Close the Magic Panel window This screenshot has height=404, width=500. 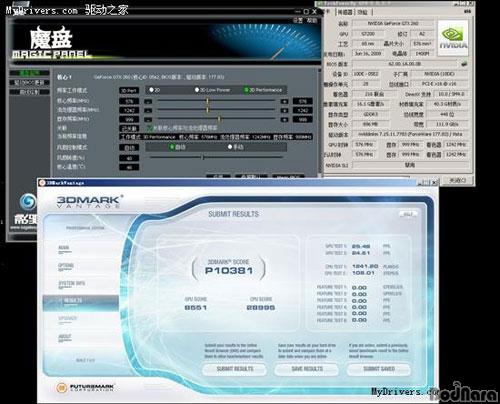[314, 12]
